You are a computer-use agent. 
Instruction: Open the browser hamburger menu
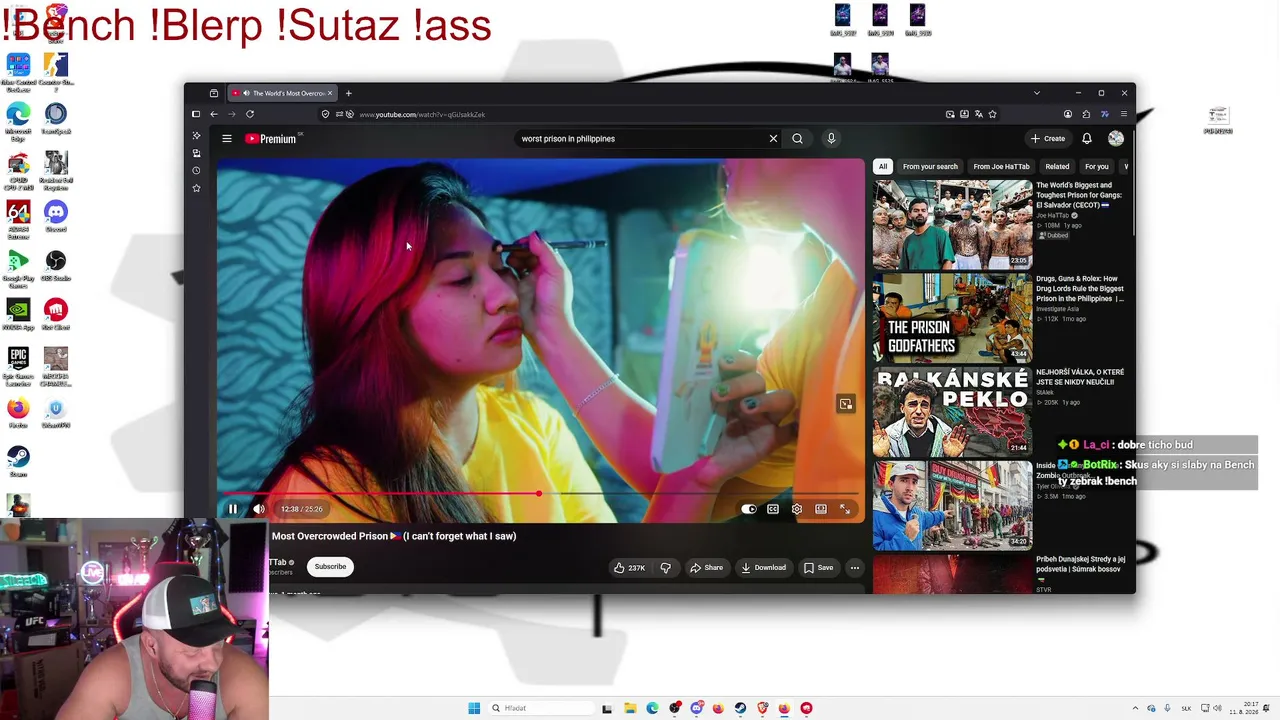coord(1123,114)
